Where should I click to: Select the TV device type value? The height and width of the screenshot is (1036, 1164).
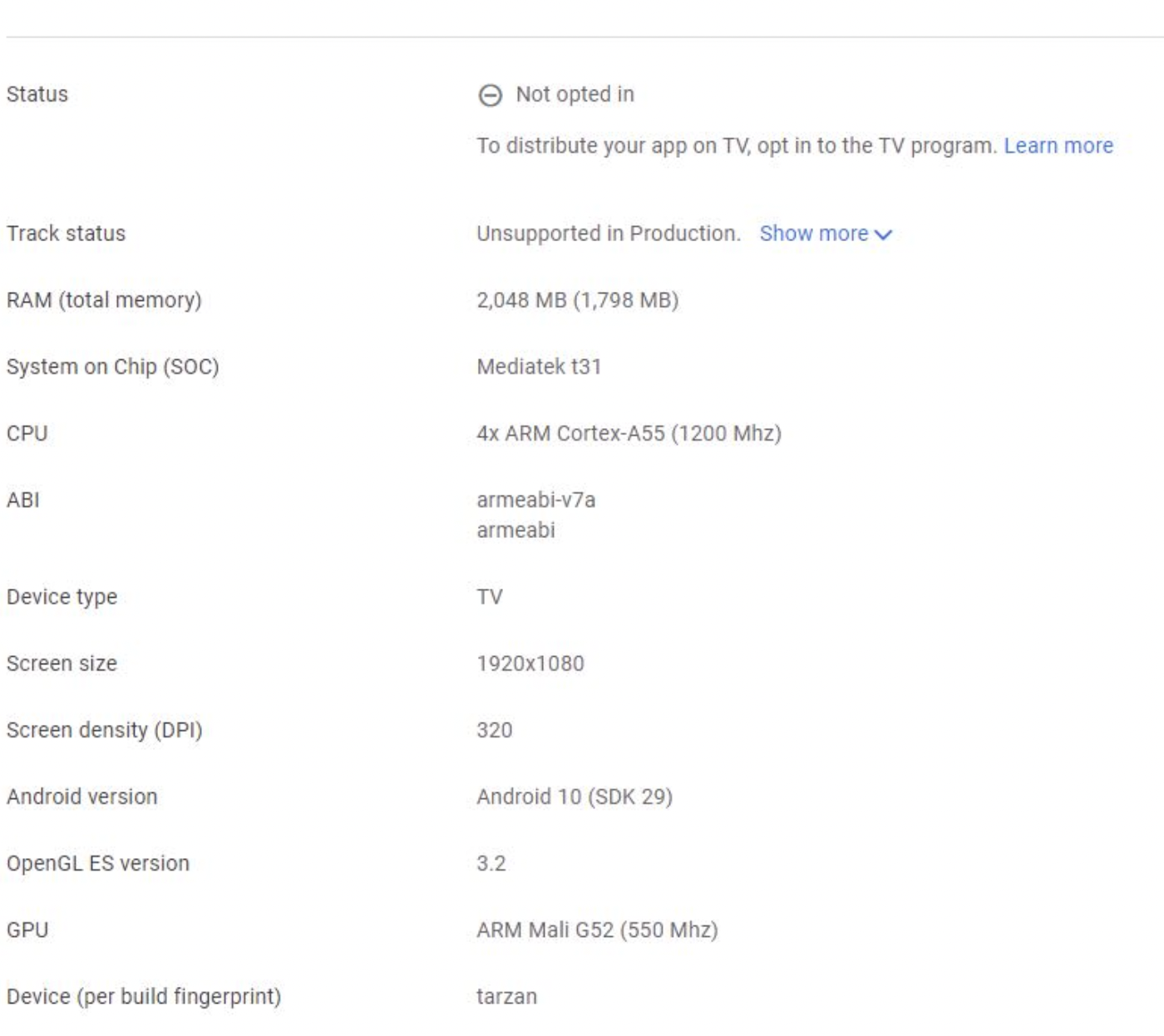[490, 597]
